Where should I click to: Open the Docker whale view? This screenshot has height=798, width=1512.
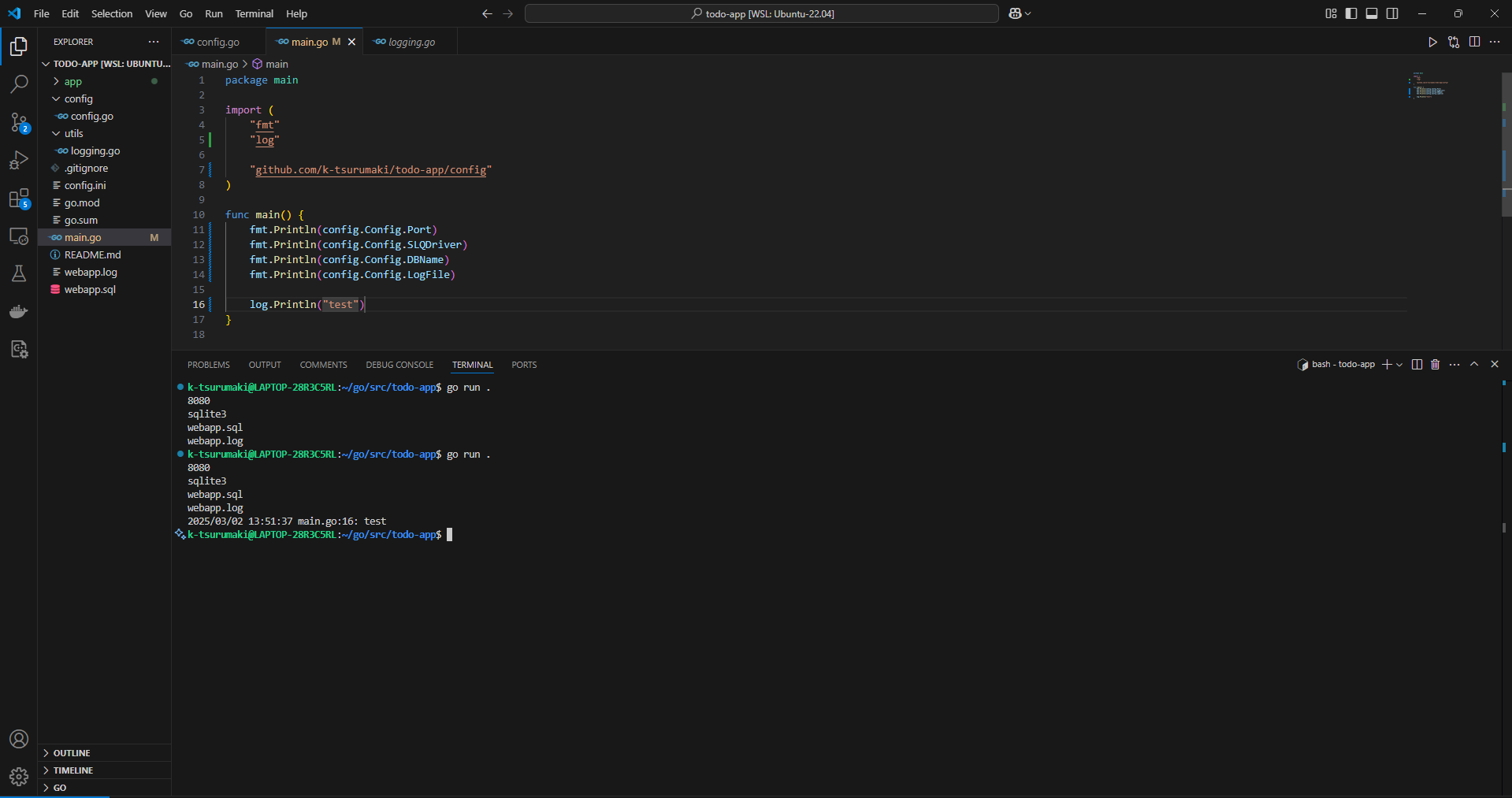tap(19, 311)
